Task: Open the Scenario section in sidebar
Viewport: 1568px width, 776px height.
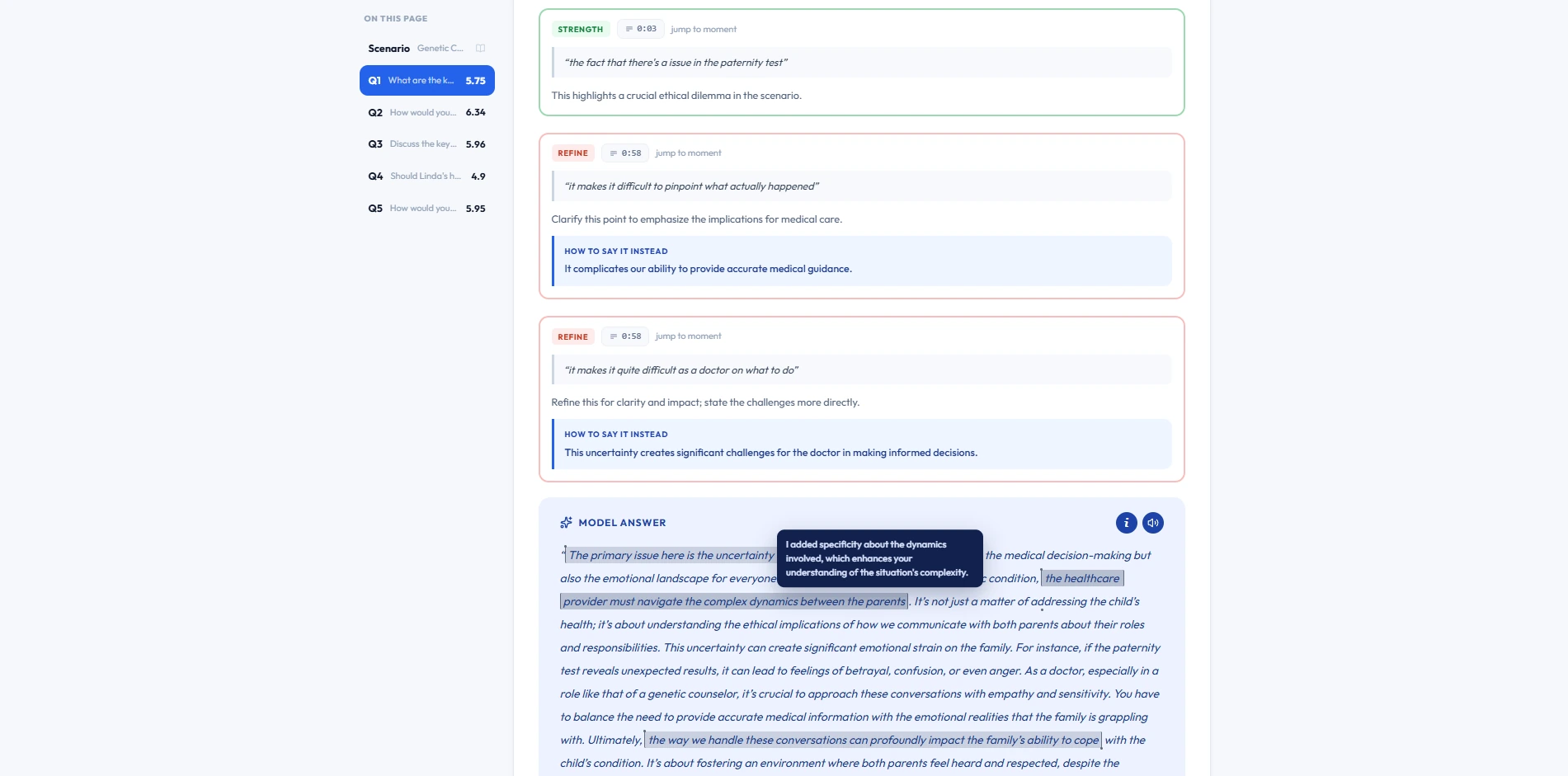Action: (x=426, y=49)
